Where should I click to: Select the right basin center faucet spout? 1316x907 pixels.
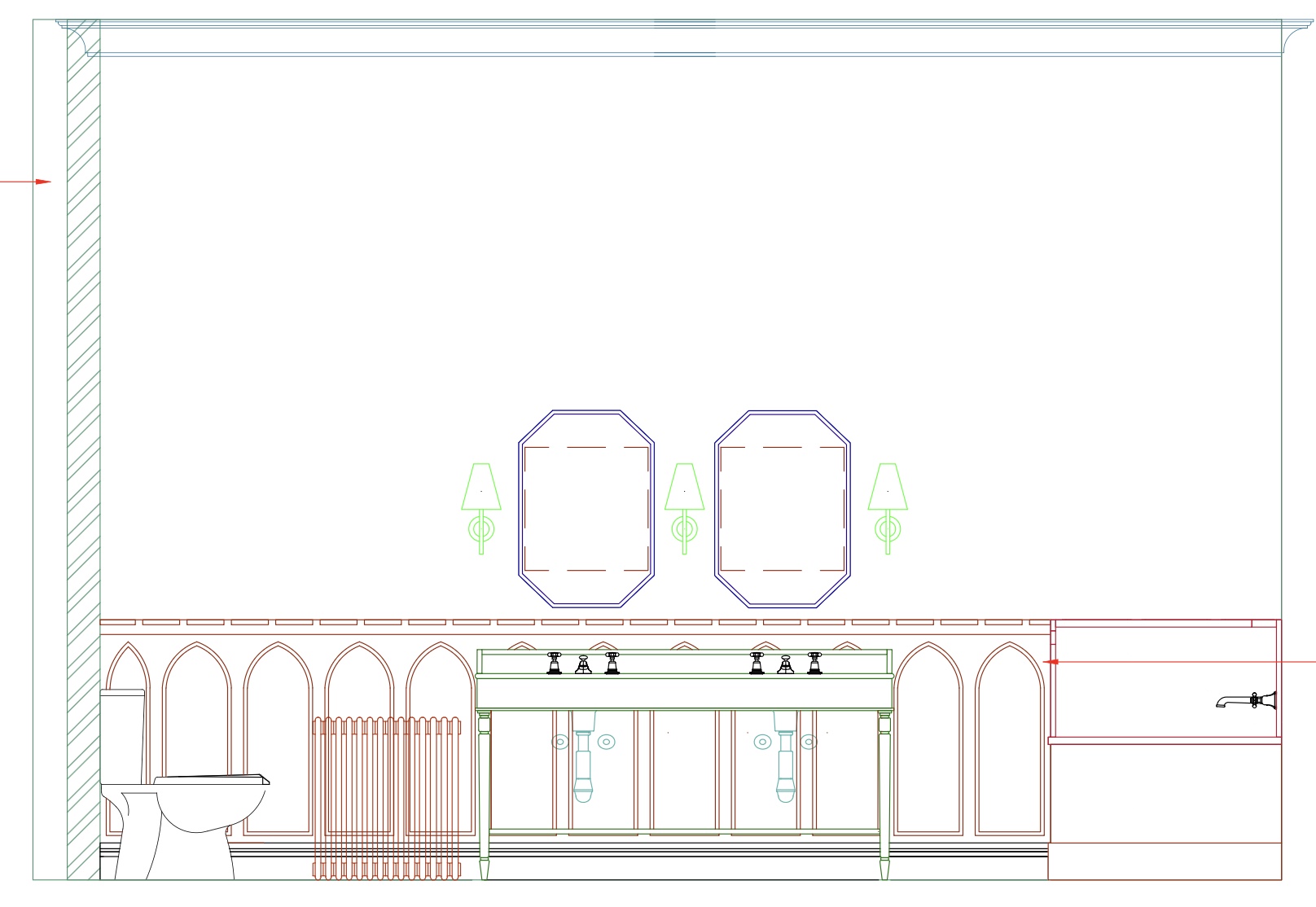point(785,664)
